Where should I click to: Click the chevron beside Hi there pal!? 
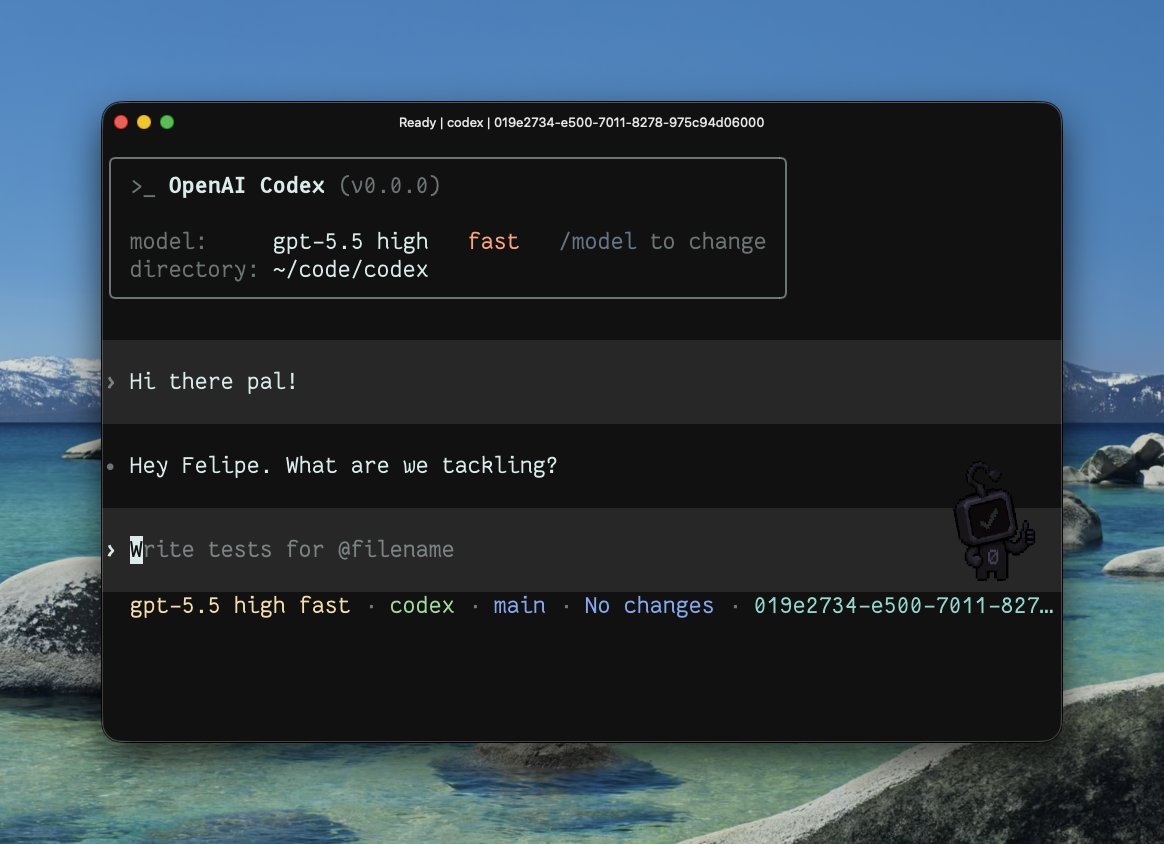[111, 382]
